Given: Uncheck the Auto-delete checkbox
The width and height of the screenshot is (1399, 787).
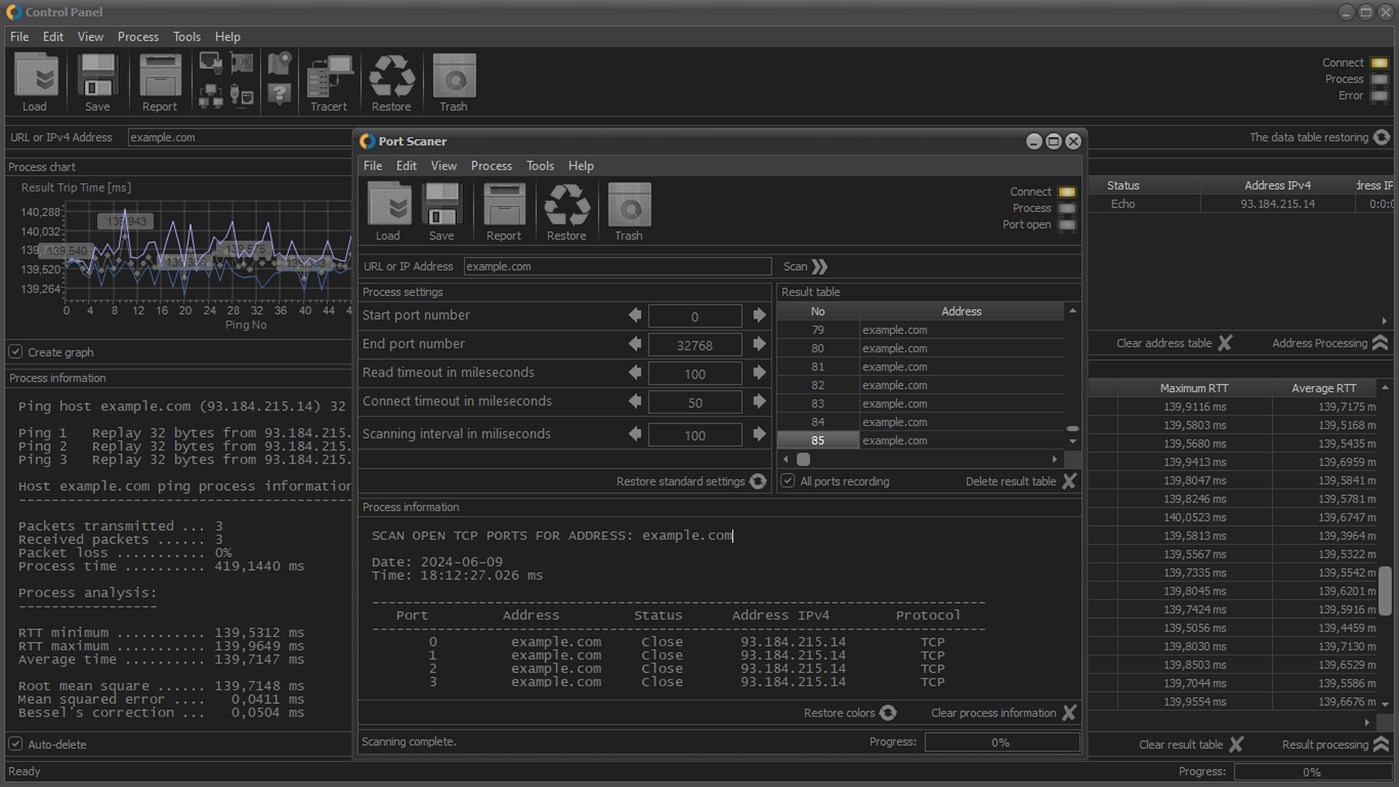Looking at the screenshot, I should (x=16, y=744).
